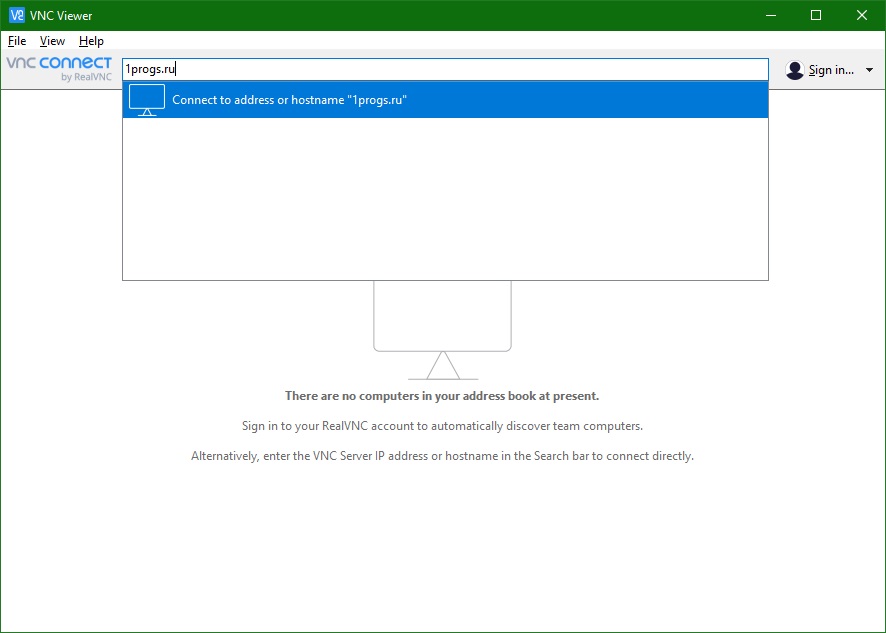886x633 pixels.
Task: Open the View menu
Action: (52, 41)
